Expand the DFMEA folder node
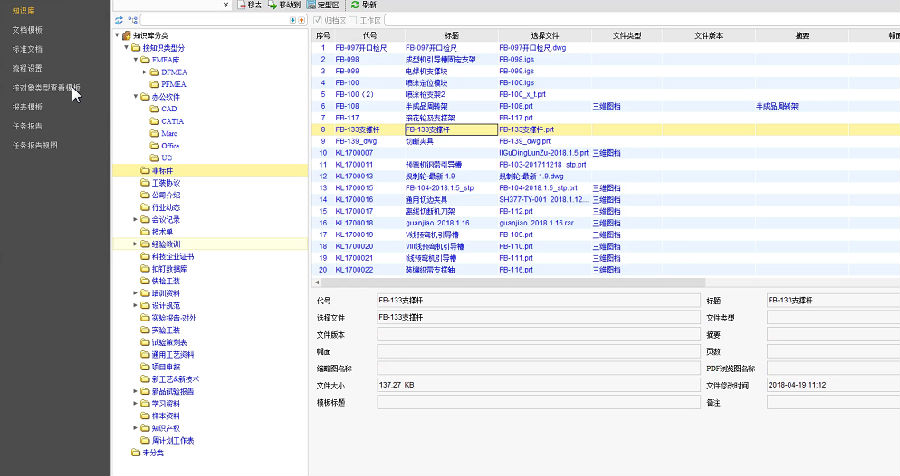 [143, 72]
